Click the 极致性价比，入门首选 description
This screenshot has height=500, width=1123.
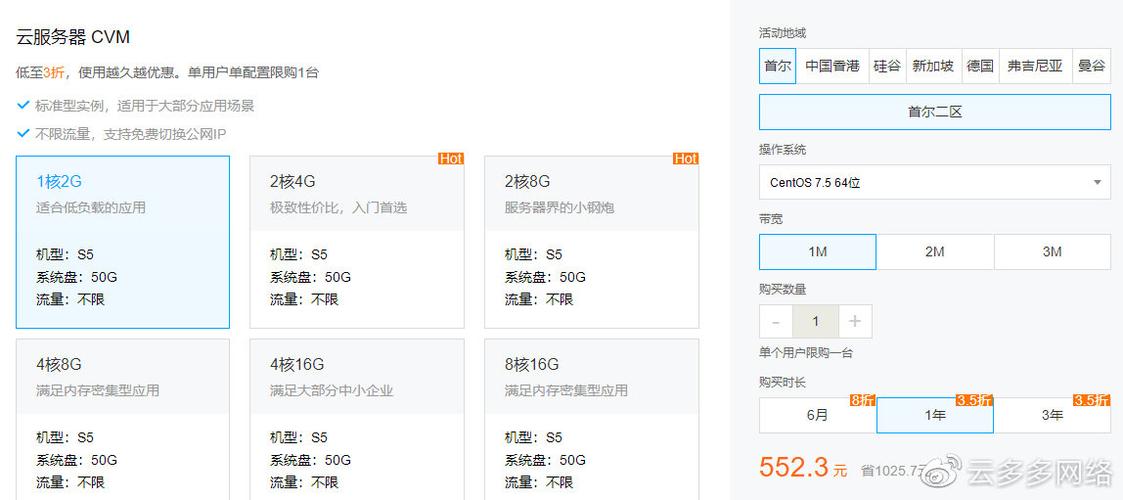(339, 208)
